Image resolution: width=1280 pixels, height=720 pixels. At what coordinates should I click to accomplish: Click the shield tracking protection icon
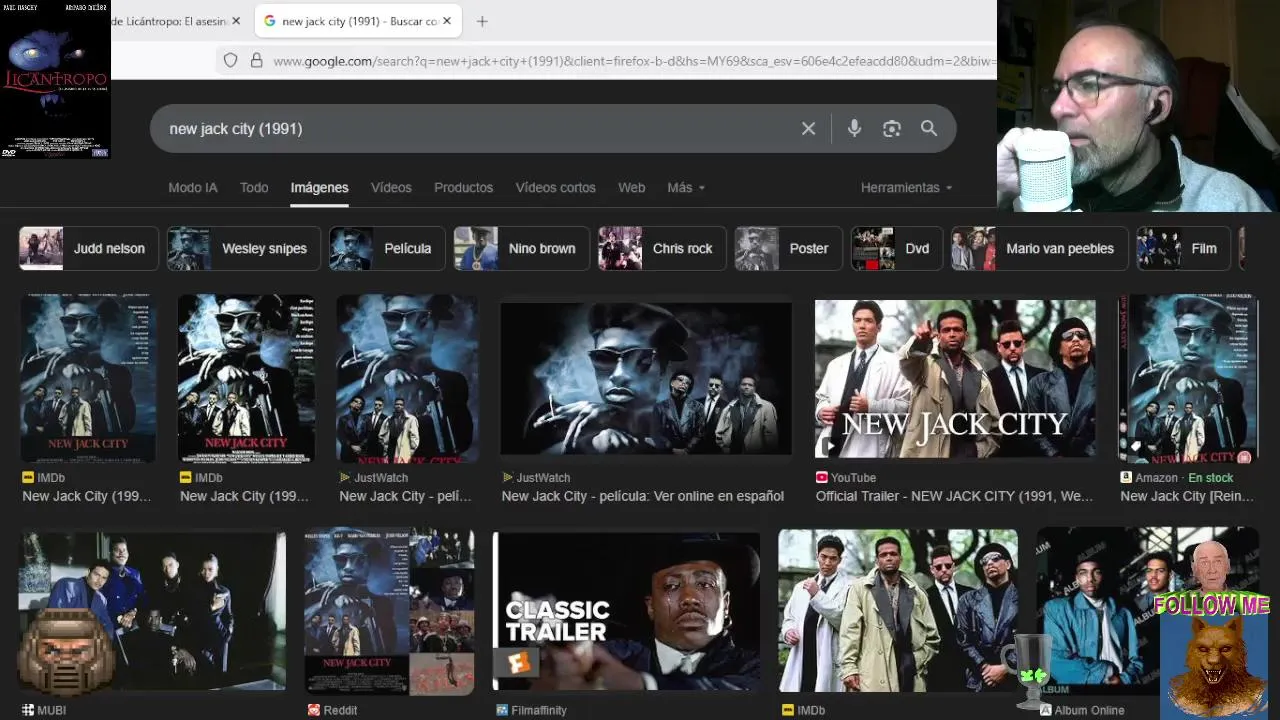[x=230, y=61]
